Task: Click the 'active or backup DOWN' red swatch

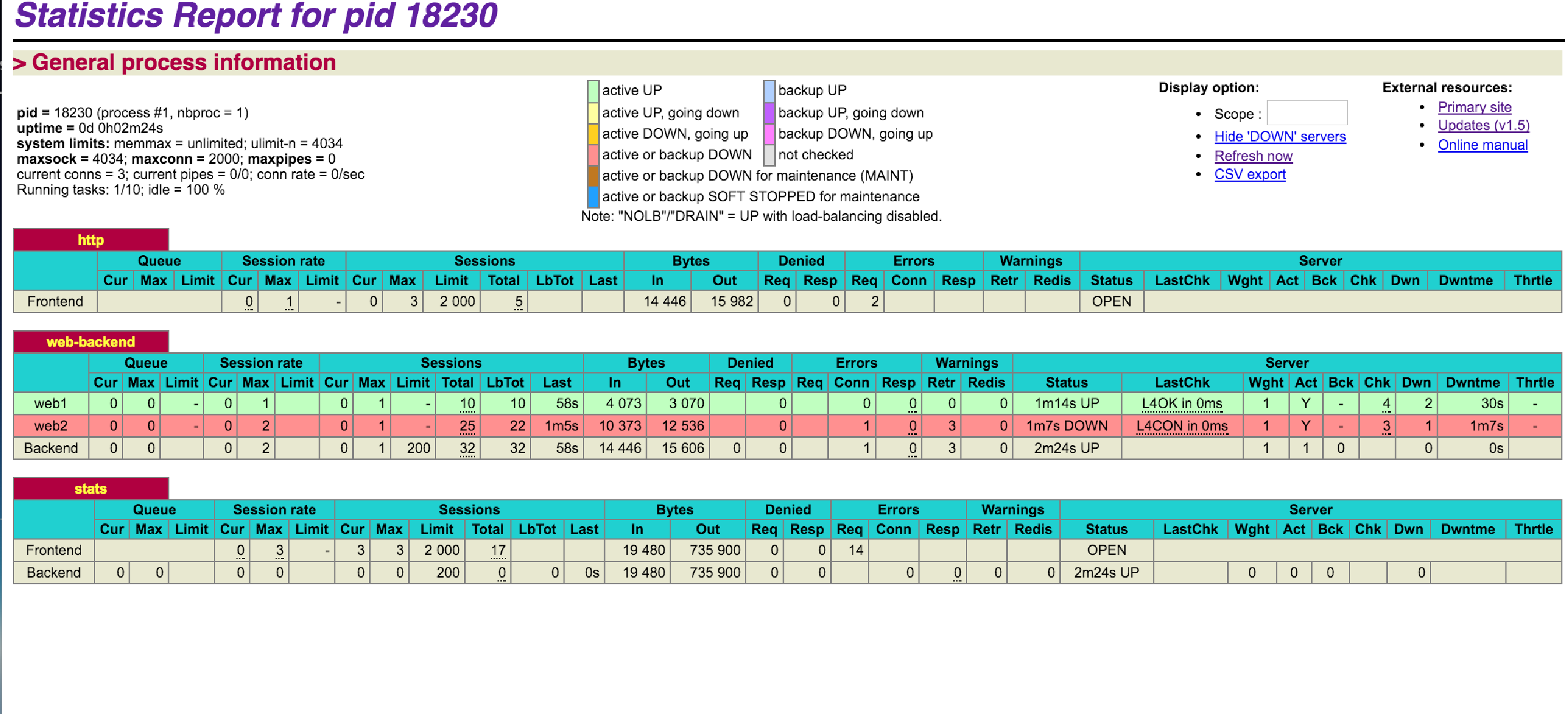Action: [593, 155]
